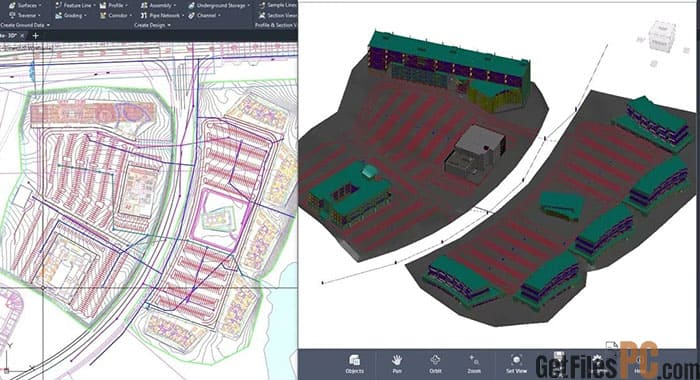Open the Pipe Network dropdown arrow
The width and height of the screenshot is (700, 380).
(x=182, y=15)
